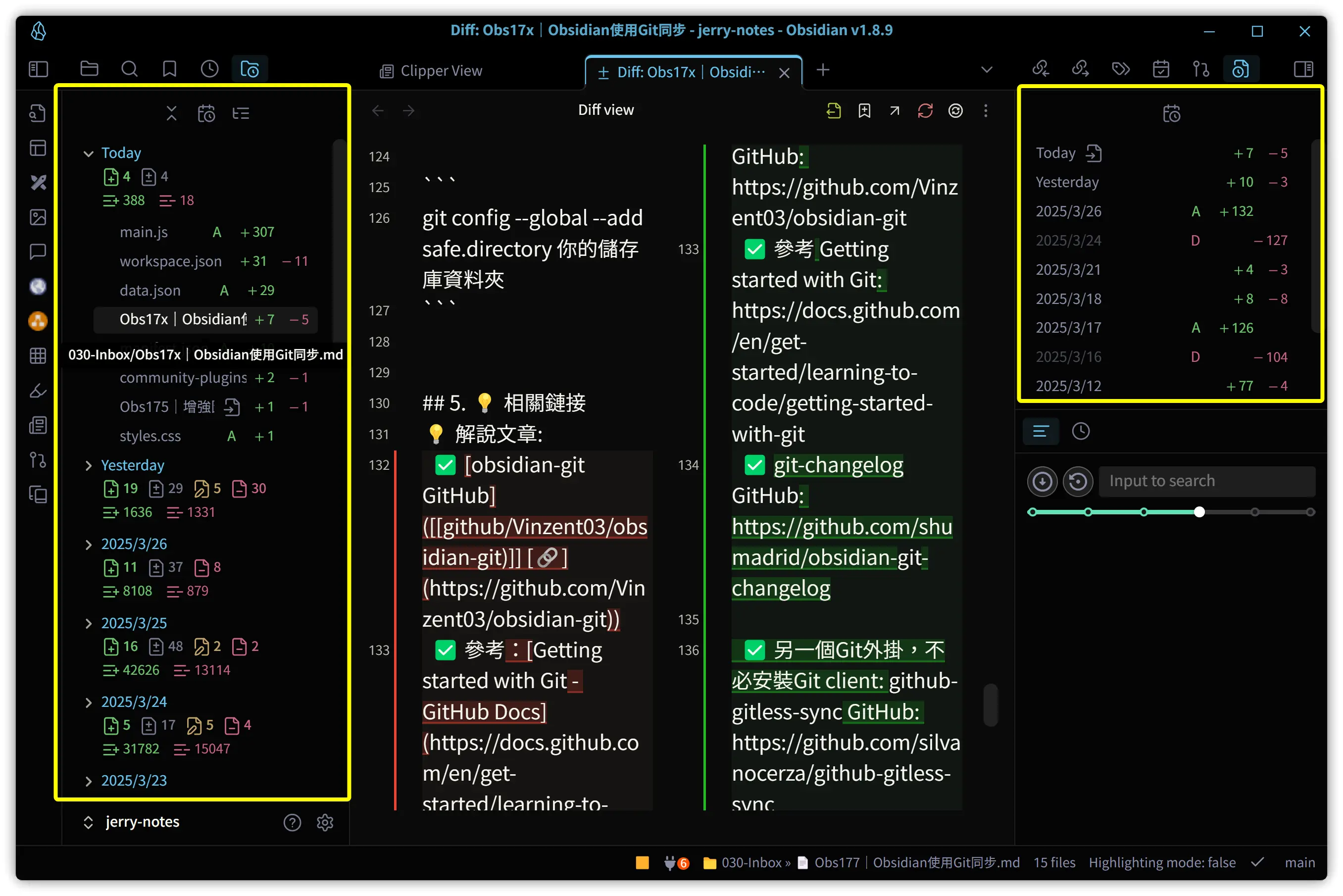Image resolution: width=1343 pixels, height=896 pixels.
Task: Click the Input to search field
Action: click(x=1206, y=481)
